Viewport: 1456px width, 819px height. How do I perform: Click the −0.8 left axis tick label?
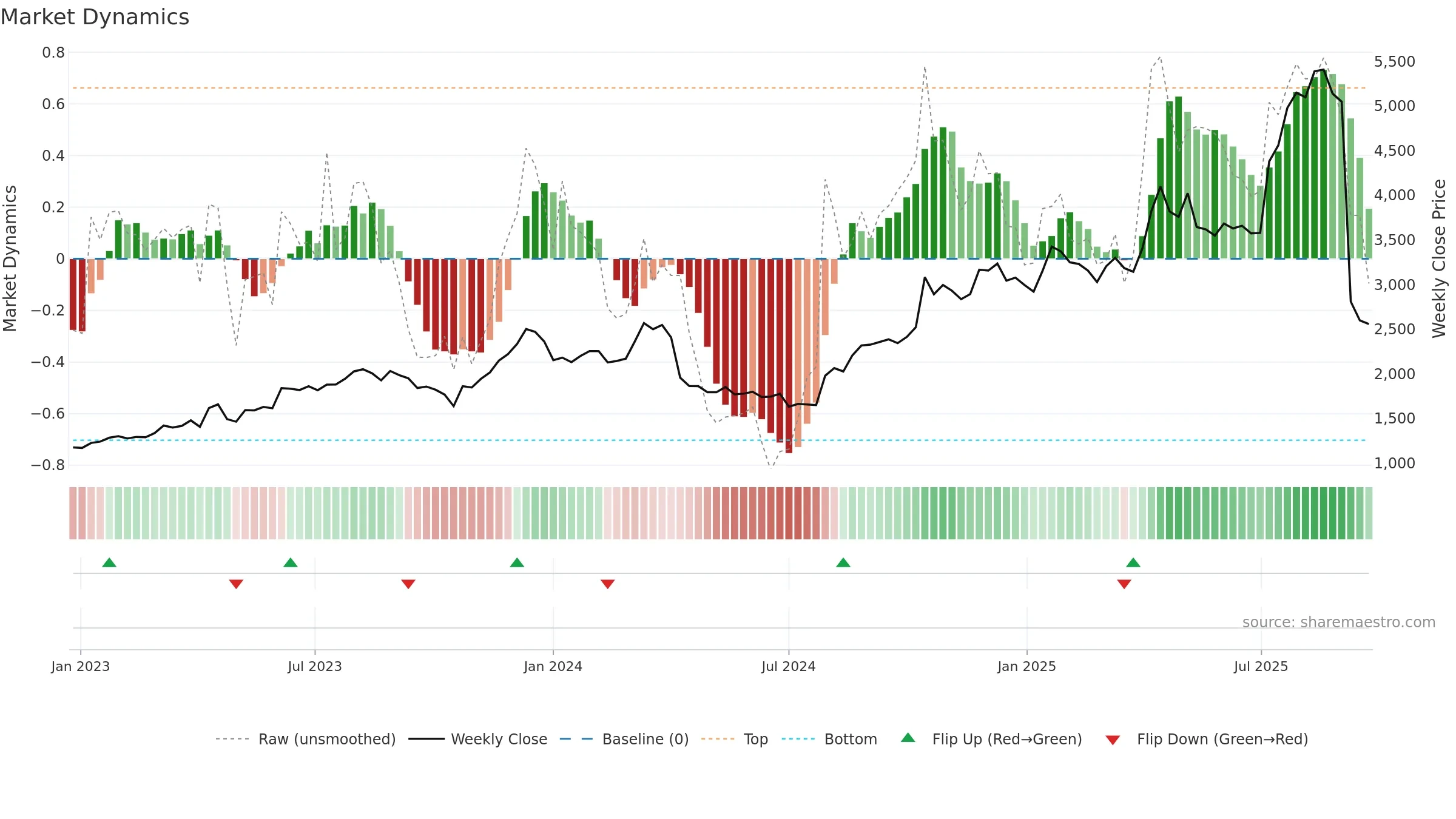tap(48, 465)
